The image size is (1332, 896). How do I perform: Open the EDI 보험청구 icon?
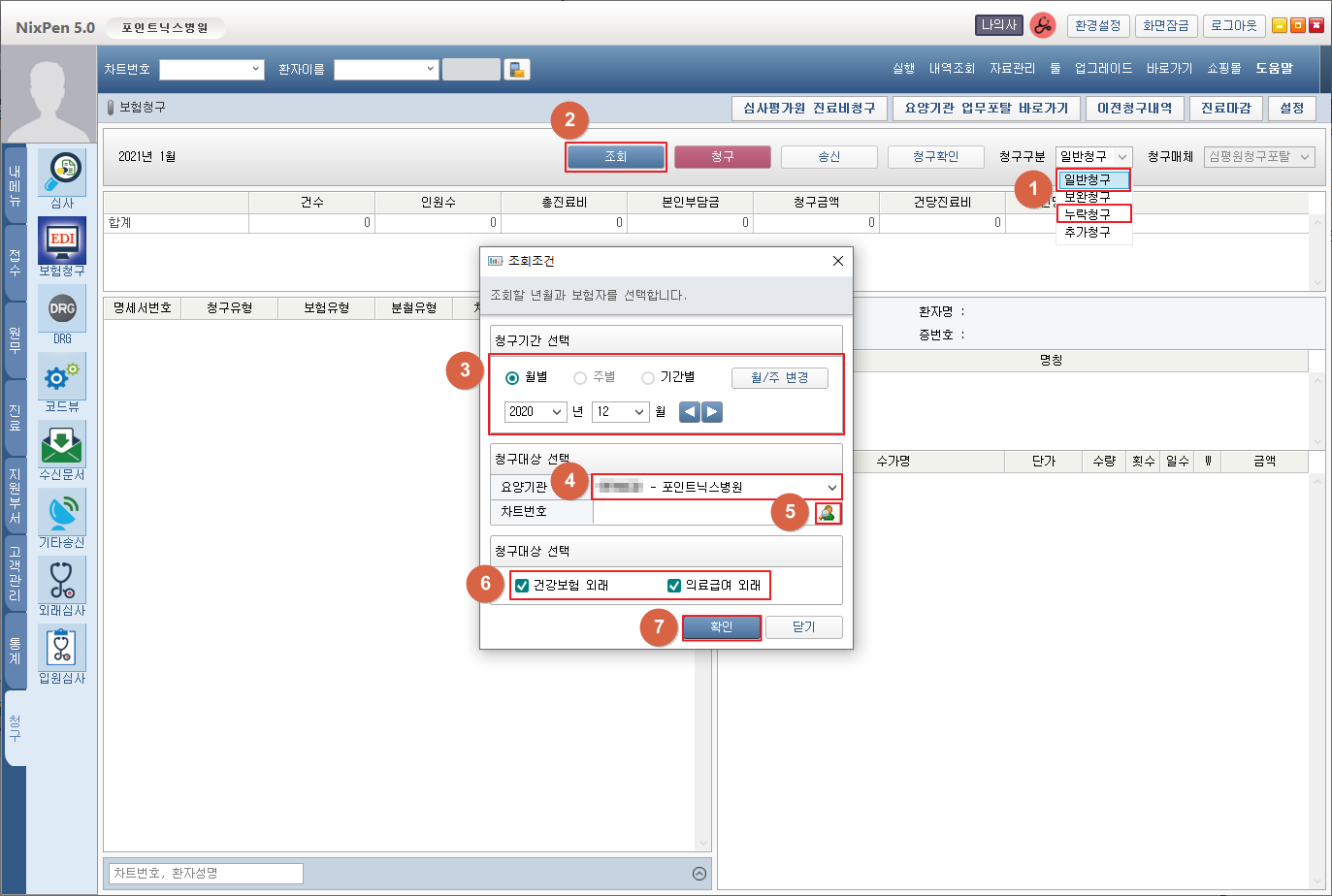62,240
